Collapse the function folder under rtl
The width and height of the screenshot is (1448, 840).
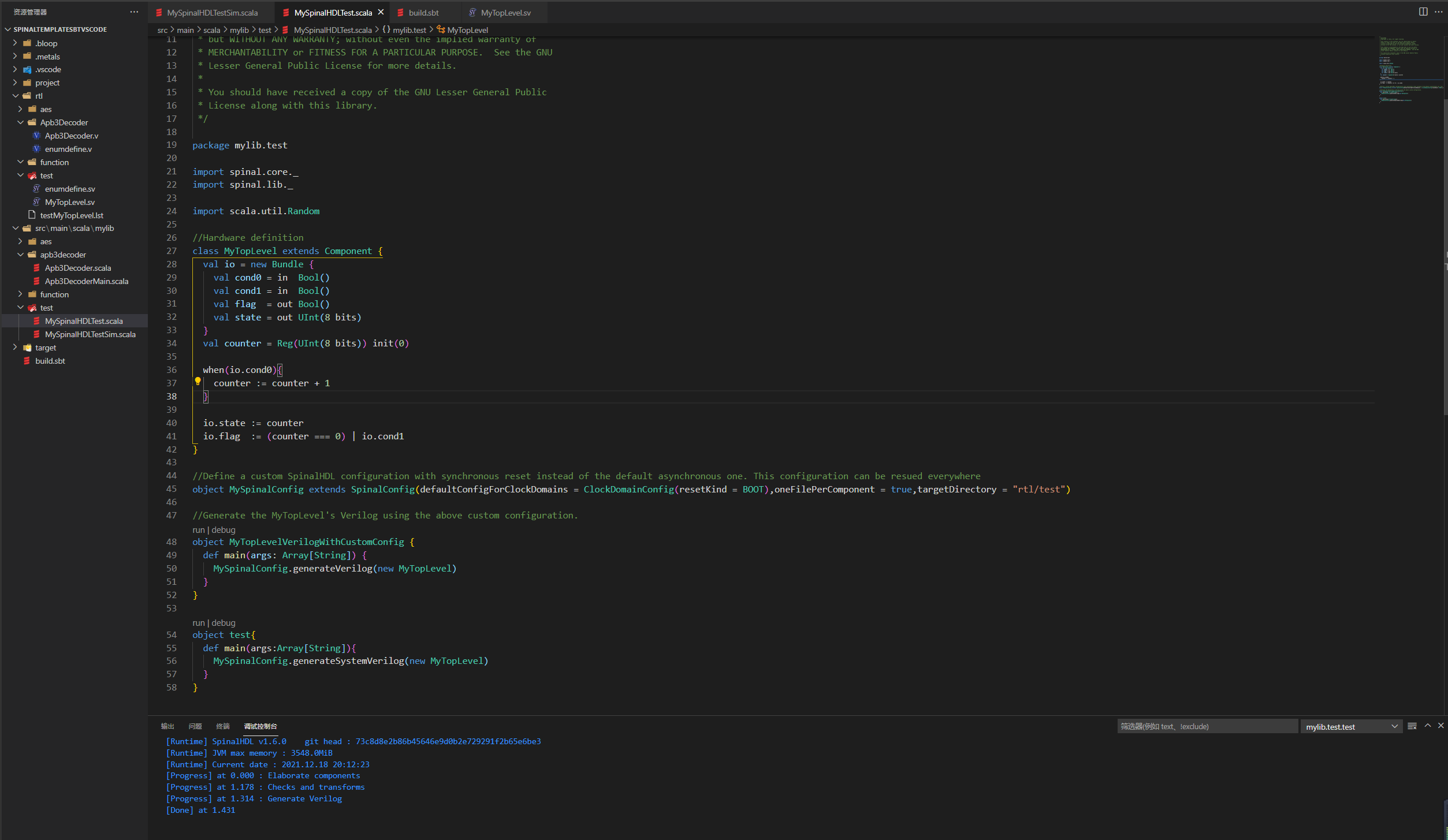coord(54,162)
